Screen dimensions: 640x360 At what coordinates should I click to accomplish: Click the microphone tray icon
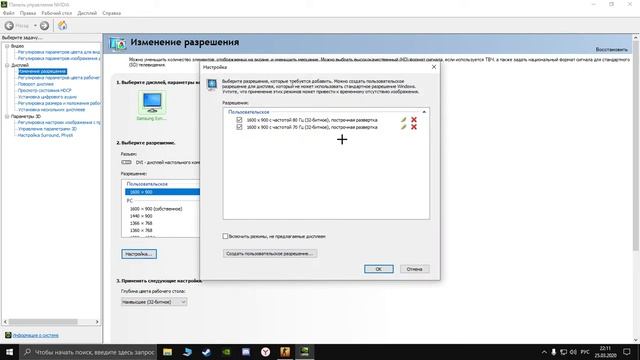click(x=554, y=352)
